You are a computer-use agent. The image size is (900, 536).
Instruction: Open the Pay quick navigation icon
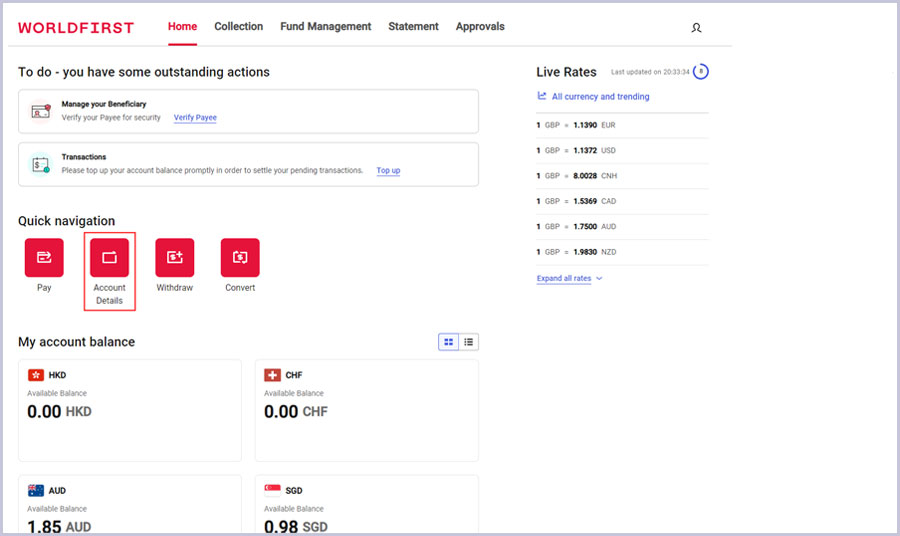click(44, 258)
